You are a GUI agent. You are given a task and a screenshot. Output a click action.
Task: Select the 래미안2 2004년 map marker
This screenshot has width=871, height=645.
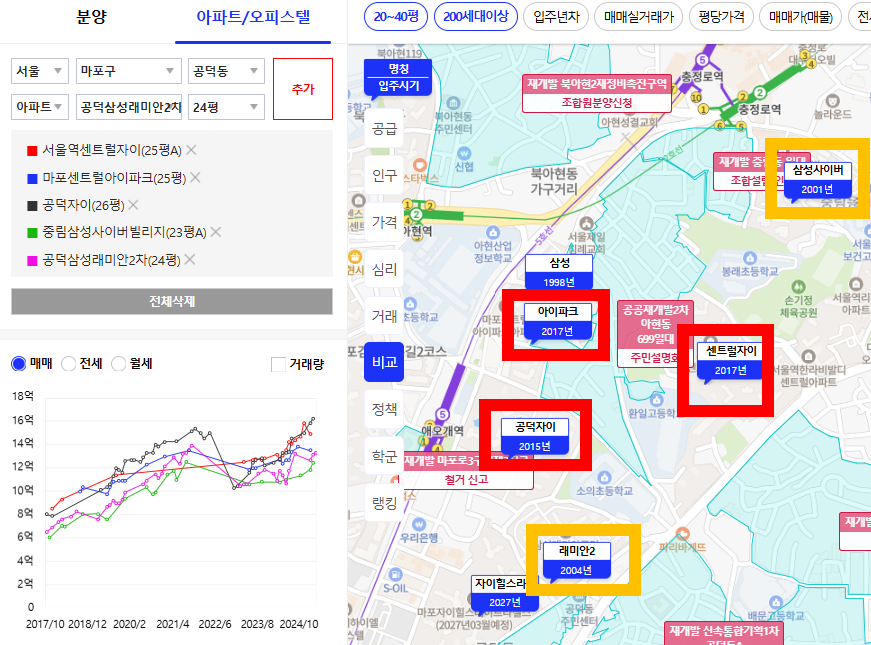pos(577,561)
